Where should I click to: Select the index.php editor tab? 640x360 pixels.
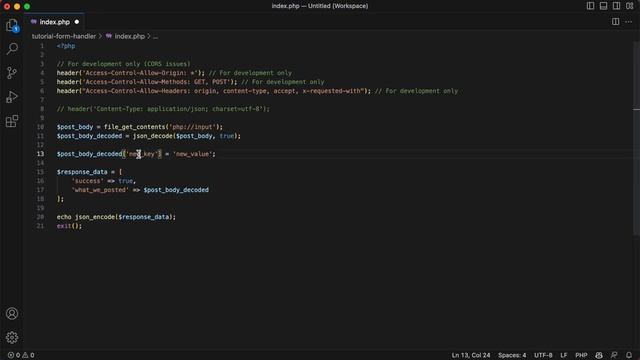click(x=54, y=22)
